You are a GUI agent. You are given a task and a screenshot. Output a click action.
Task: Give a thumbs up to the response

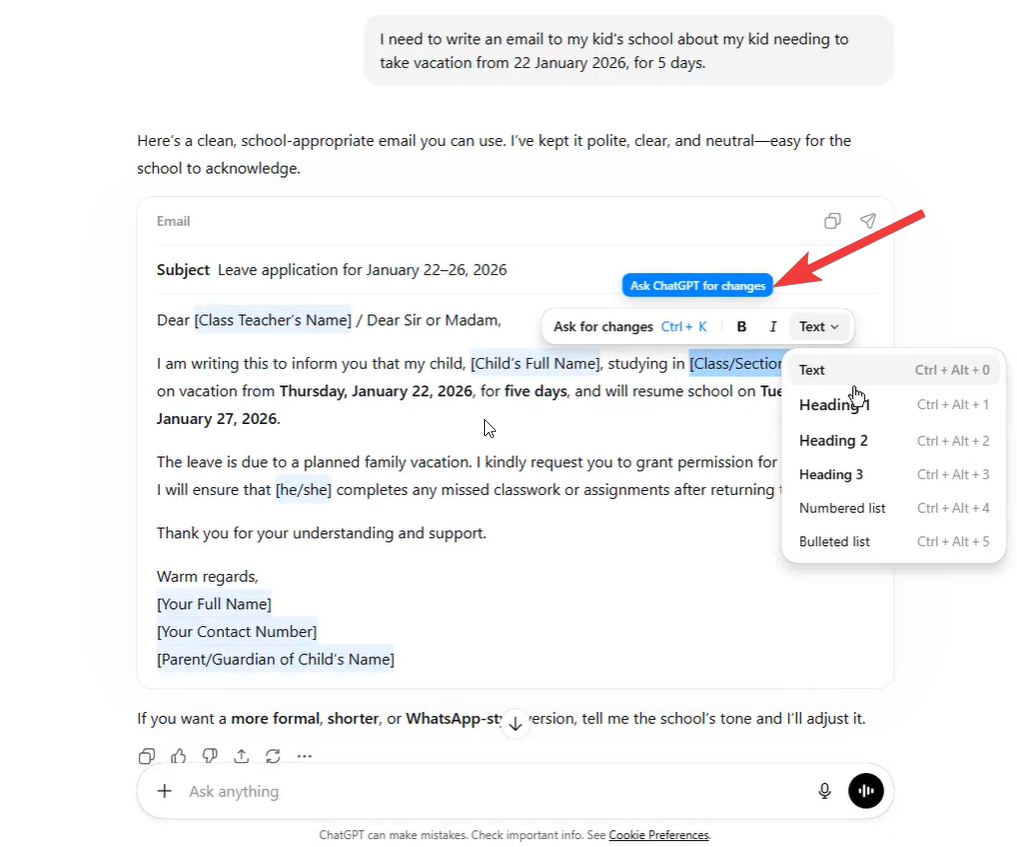click(178, 756)
